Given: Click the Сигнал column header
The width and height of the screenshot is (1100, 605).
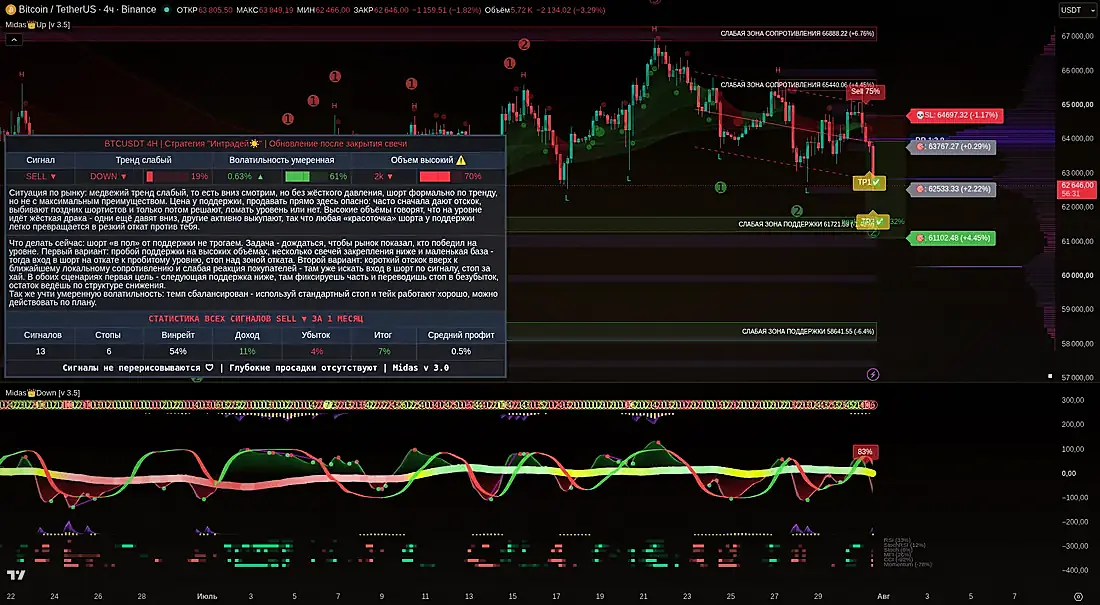Looking at the screenshot, I should pos(40,160).
